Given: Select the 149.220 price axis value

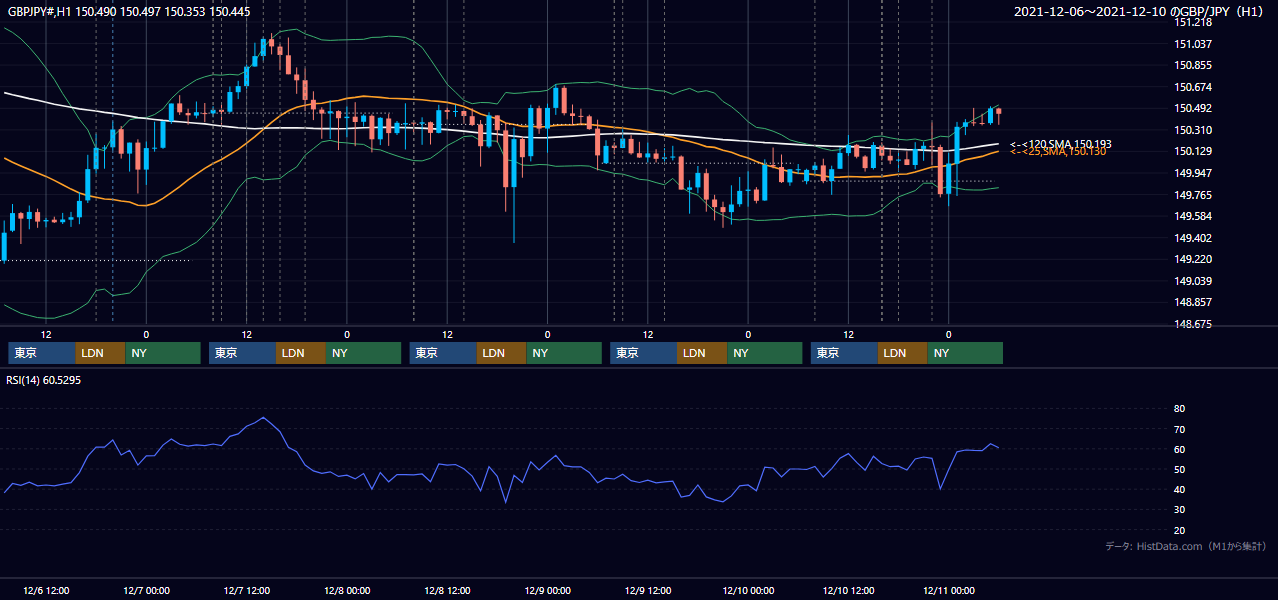Looking at the screenshot, I should (1193, 259).
